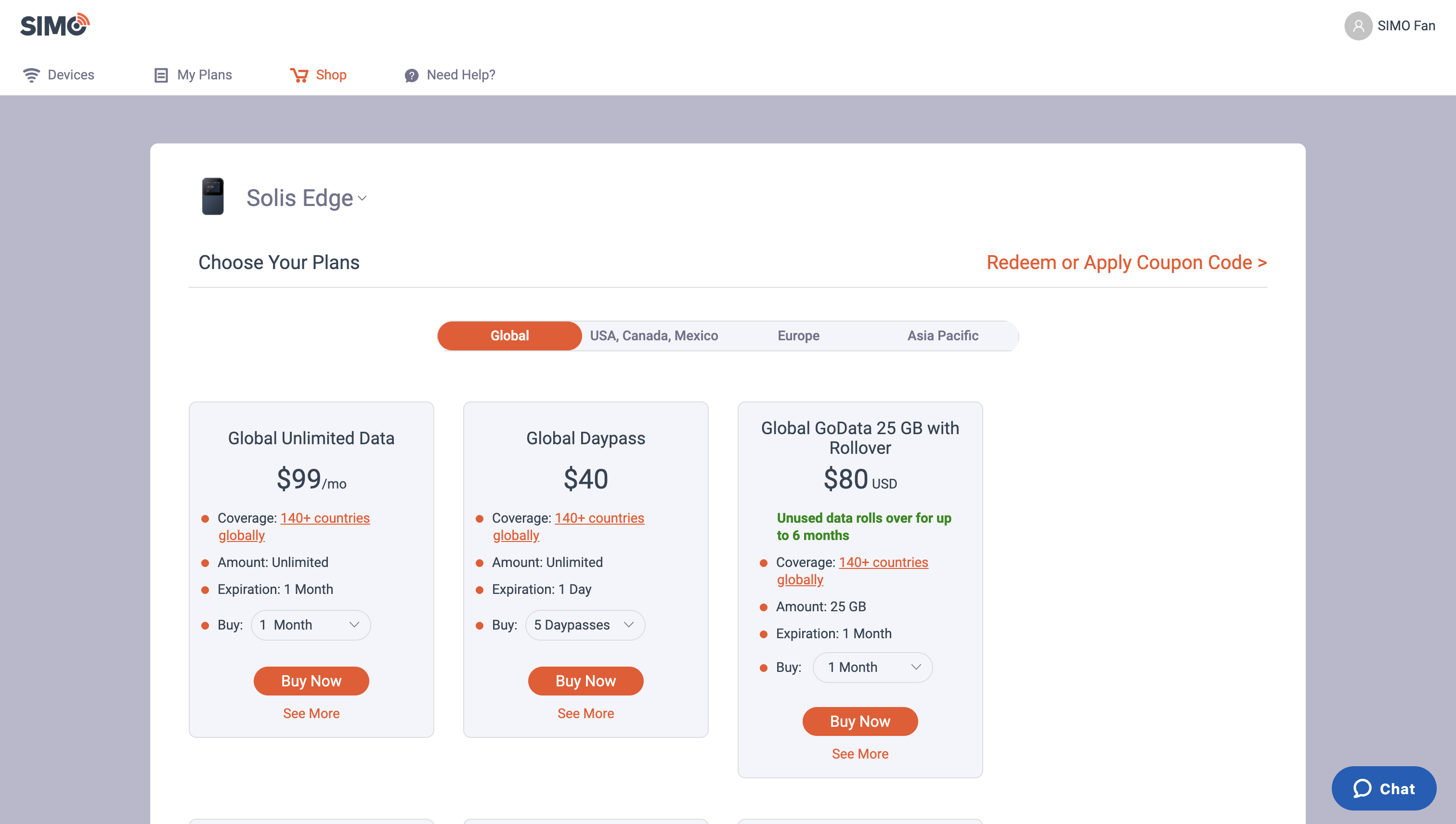
Task: Open the GoData 25 GB month dropdown
Action: (872, 667)
